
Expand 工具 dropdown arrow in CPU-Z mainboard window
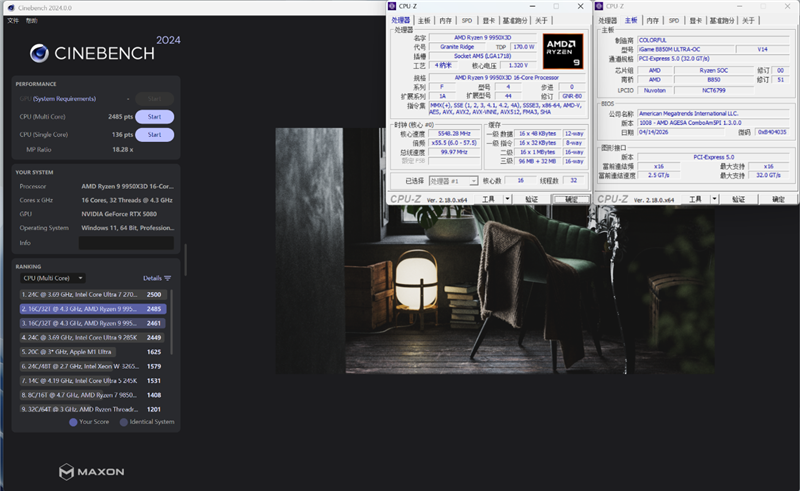(x=715, y=199)
